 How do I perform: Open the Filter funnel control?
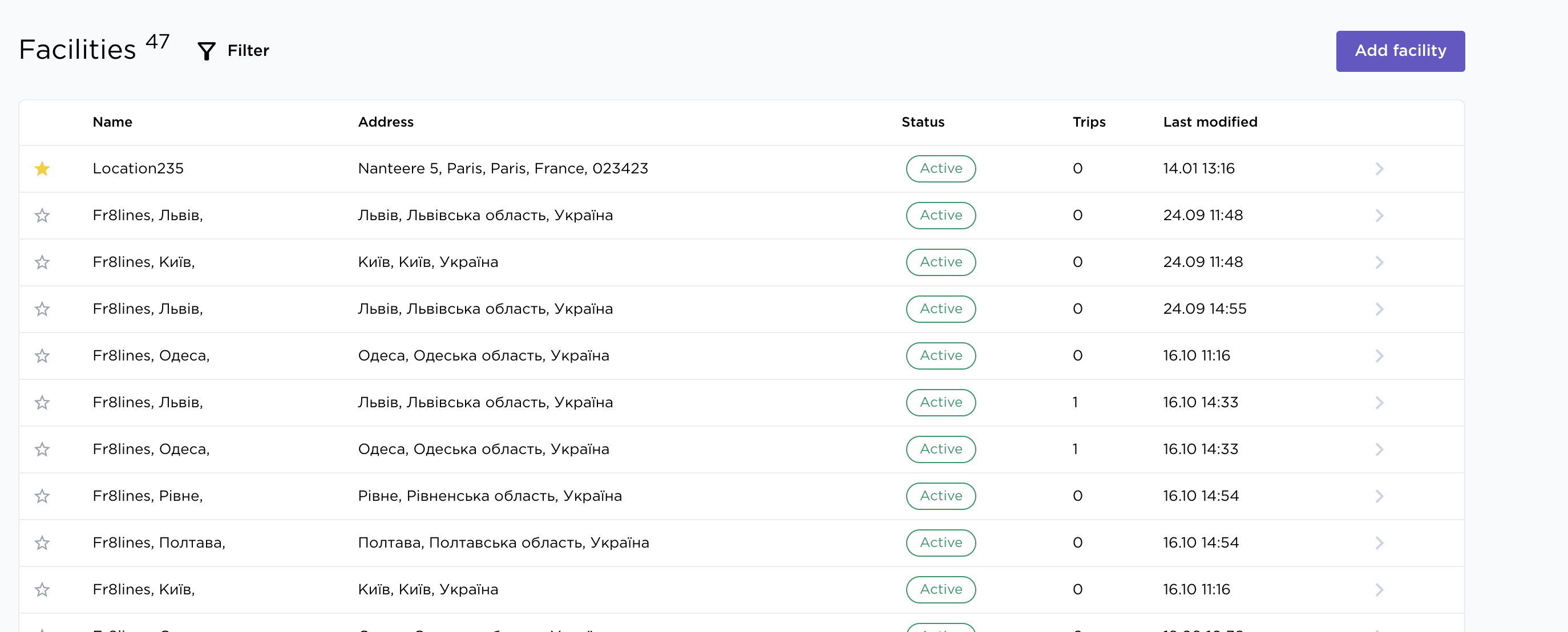[233, 51]
